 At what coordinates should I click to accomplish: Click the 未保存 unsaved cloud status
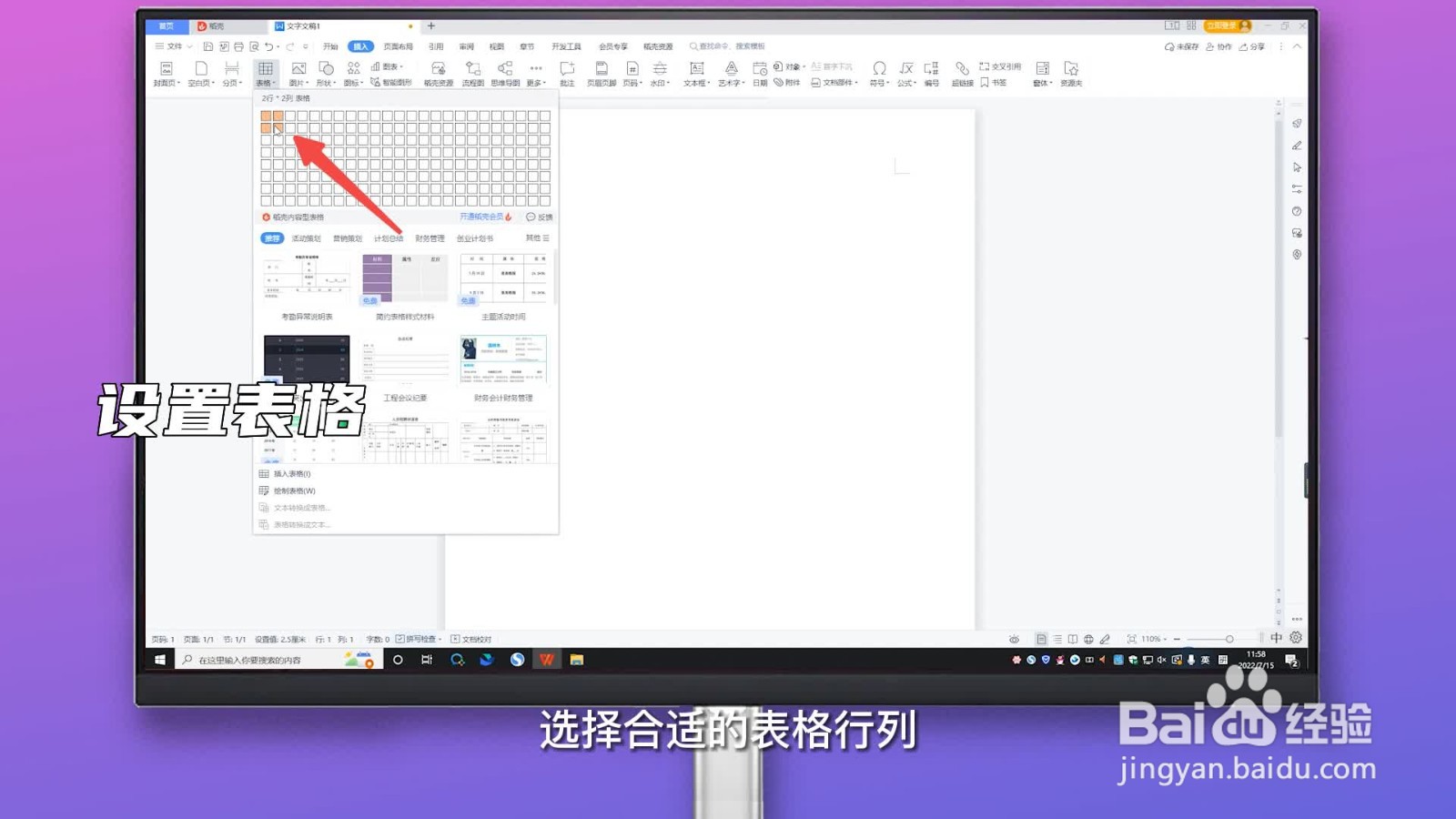[x=1181, y=46]
